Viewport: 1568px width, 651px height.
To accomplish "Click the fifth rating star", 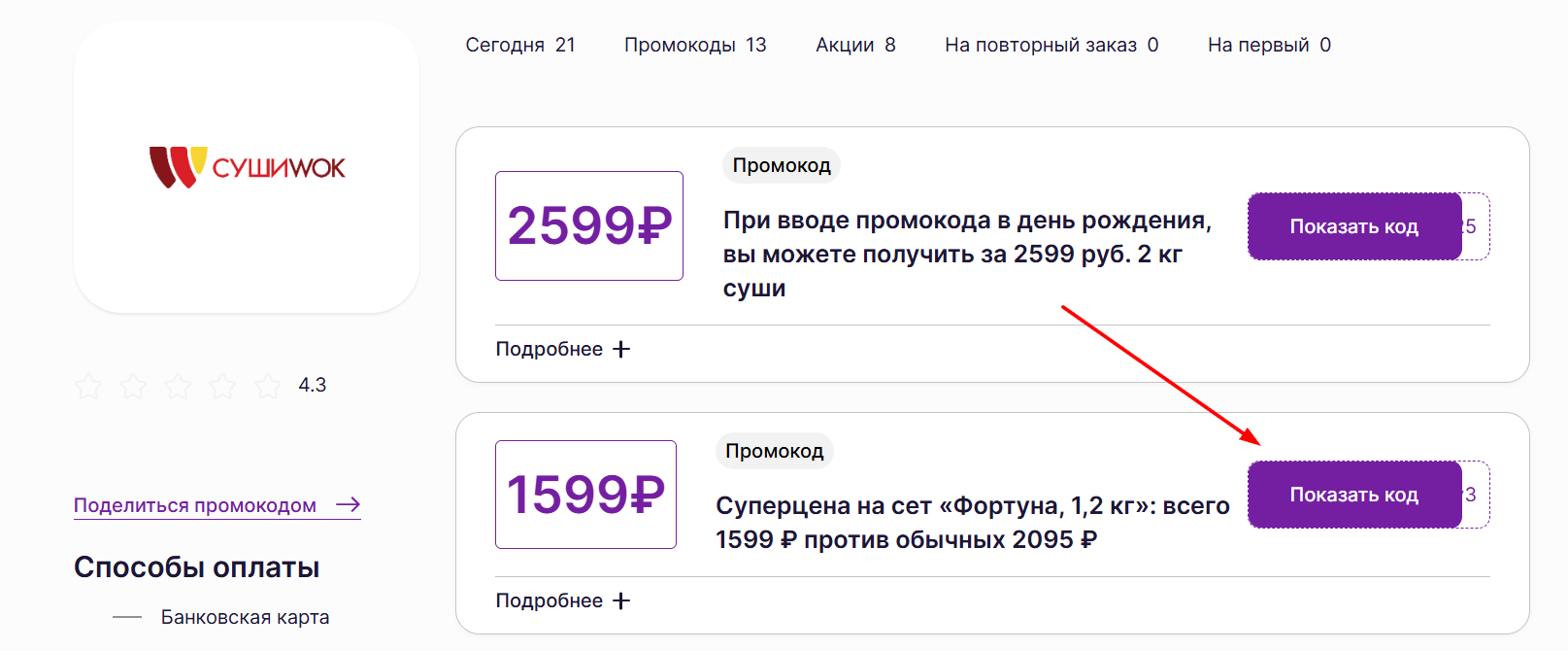I will [269, 385].
